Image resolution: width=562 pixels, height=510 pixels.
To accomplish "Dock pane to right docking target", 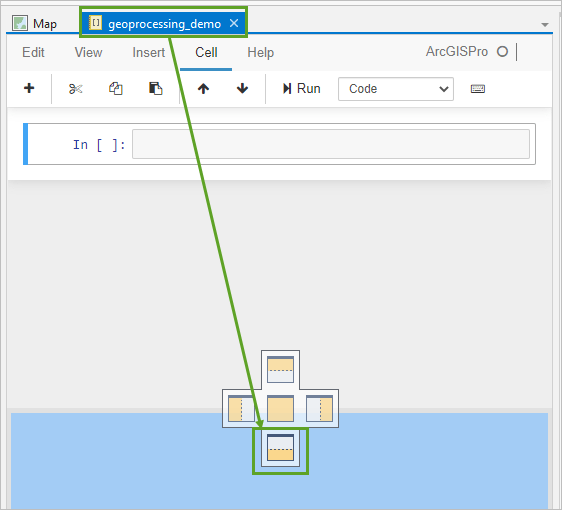I will pyautogui.click(x=319, y=408).
